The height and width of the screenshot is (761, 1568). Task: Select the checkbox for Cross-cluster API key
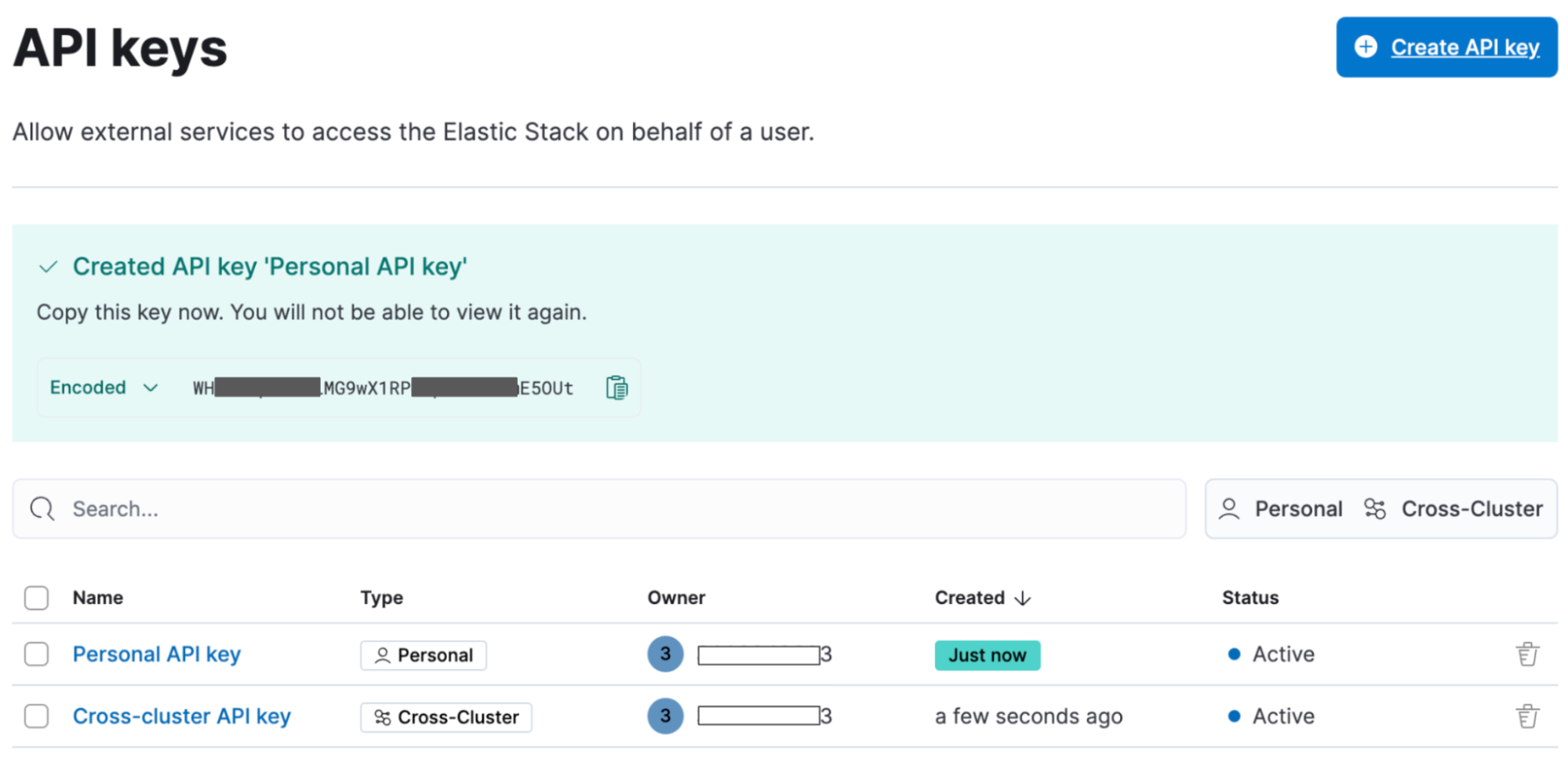click(36, 715)
